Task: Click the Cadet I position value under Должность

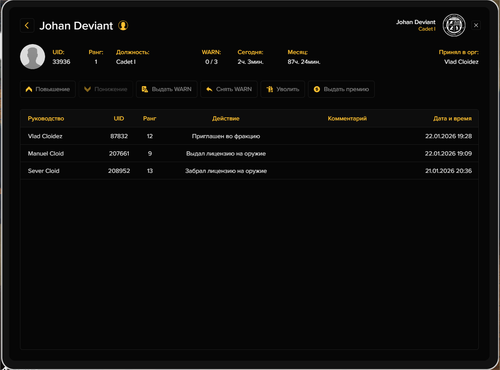Action: pyautogui.click(x=126, y=62)
